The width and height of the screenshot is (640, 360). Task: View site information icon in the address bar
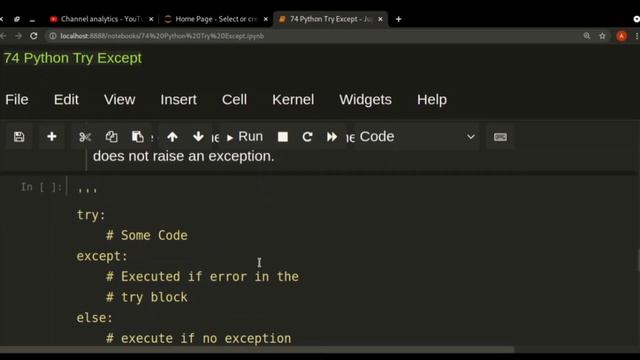[53, 36]
